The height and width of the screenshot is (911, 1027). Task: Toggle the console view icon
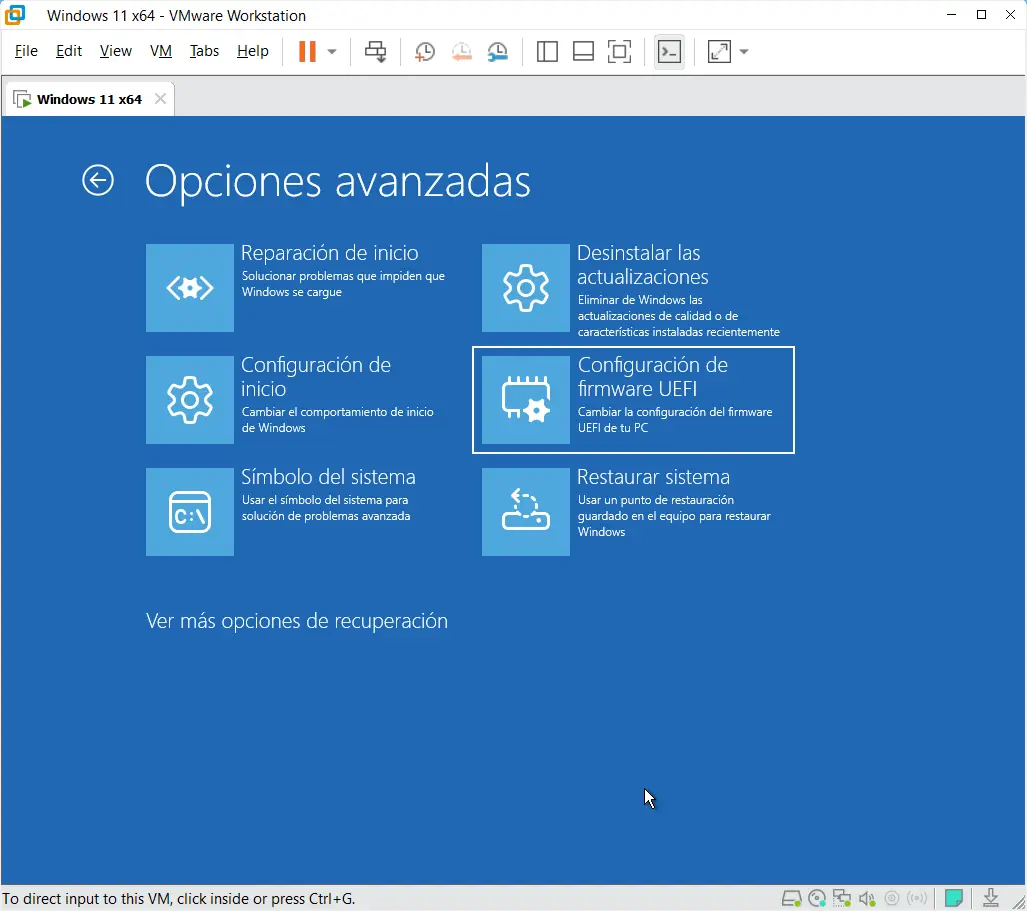669,51
